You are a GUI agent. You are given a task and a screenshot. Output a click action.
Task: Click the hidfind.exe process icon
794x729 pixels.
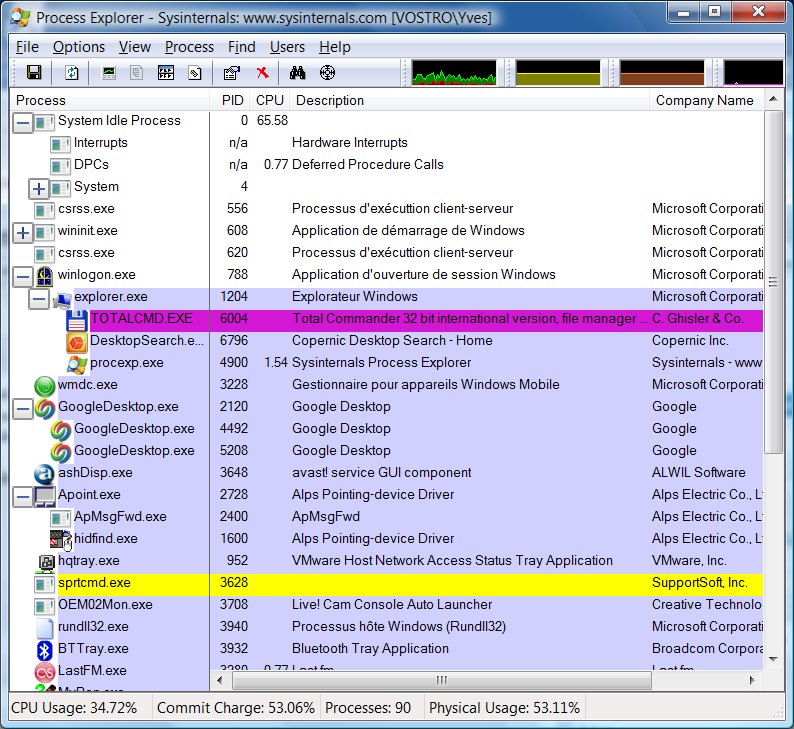(61, 540)
